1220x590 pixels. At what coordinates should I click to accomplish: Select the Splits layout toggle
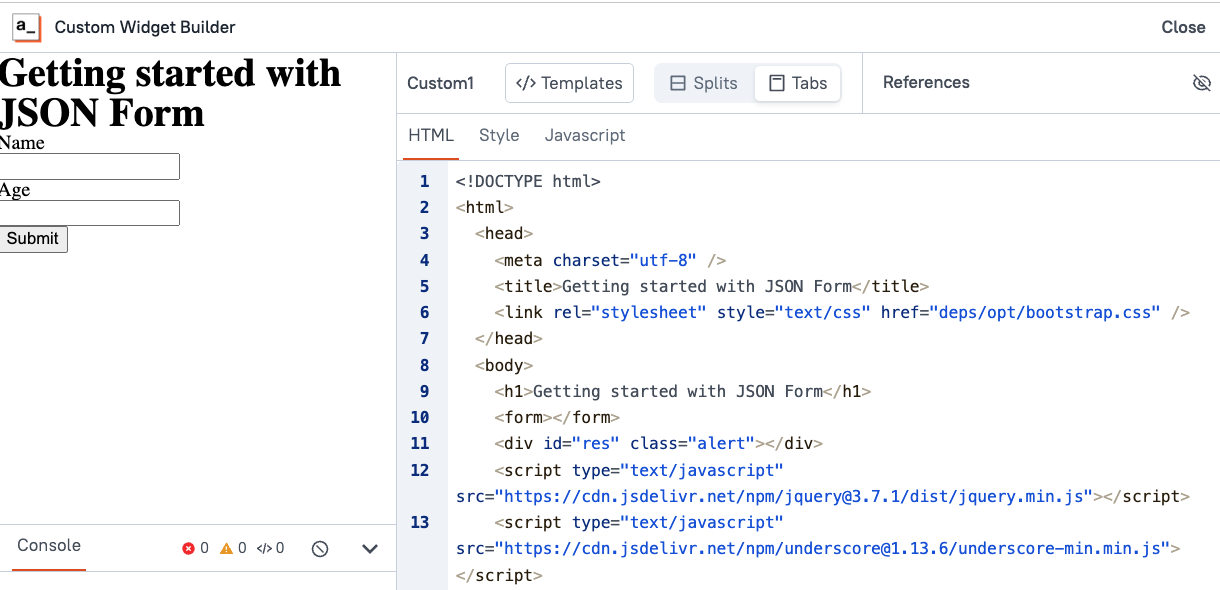click(703, 83)
